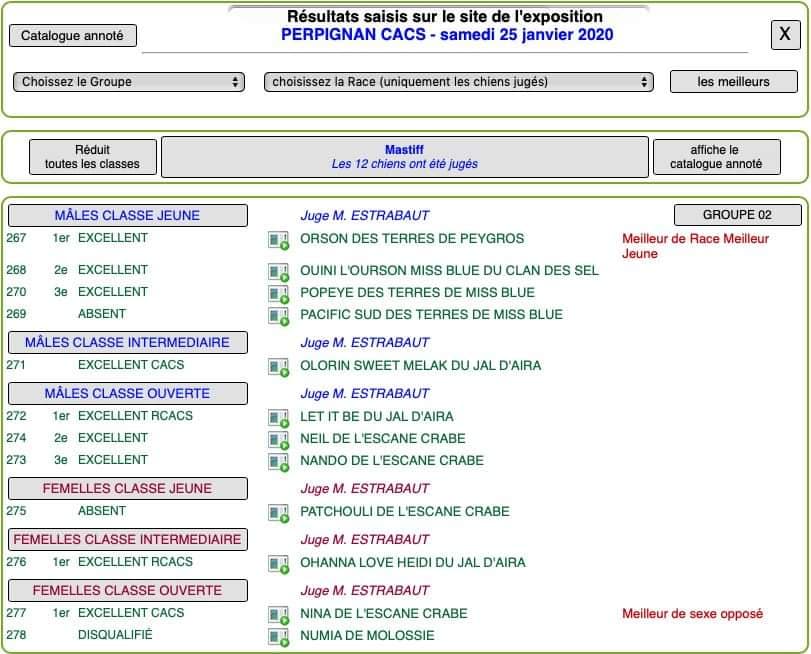Click 'Réduit toutes les classes' button

pos(93,157)
